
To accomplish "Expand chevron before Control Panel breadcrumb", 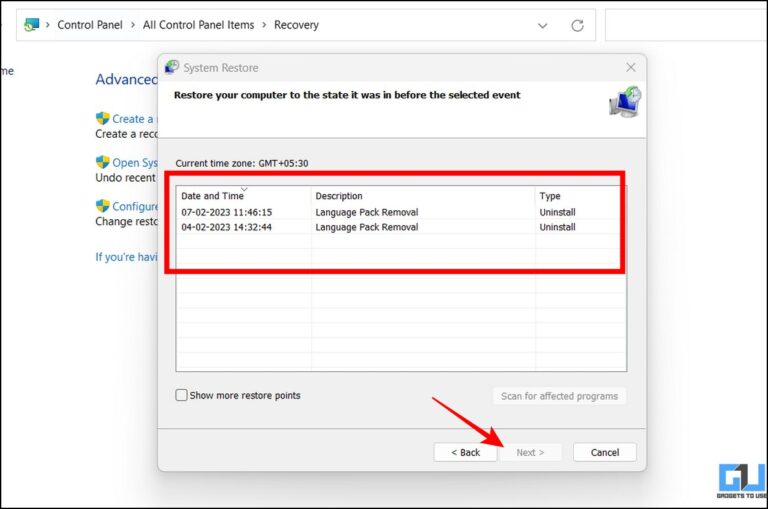I will pos(48,25).
